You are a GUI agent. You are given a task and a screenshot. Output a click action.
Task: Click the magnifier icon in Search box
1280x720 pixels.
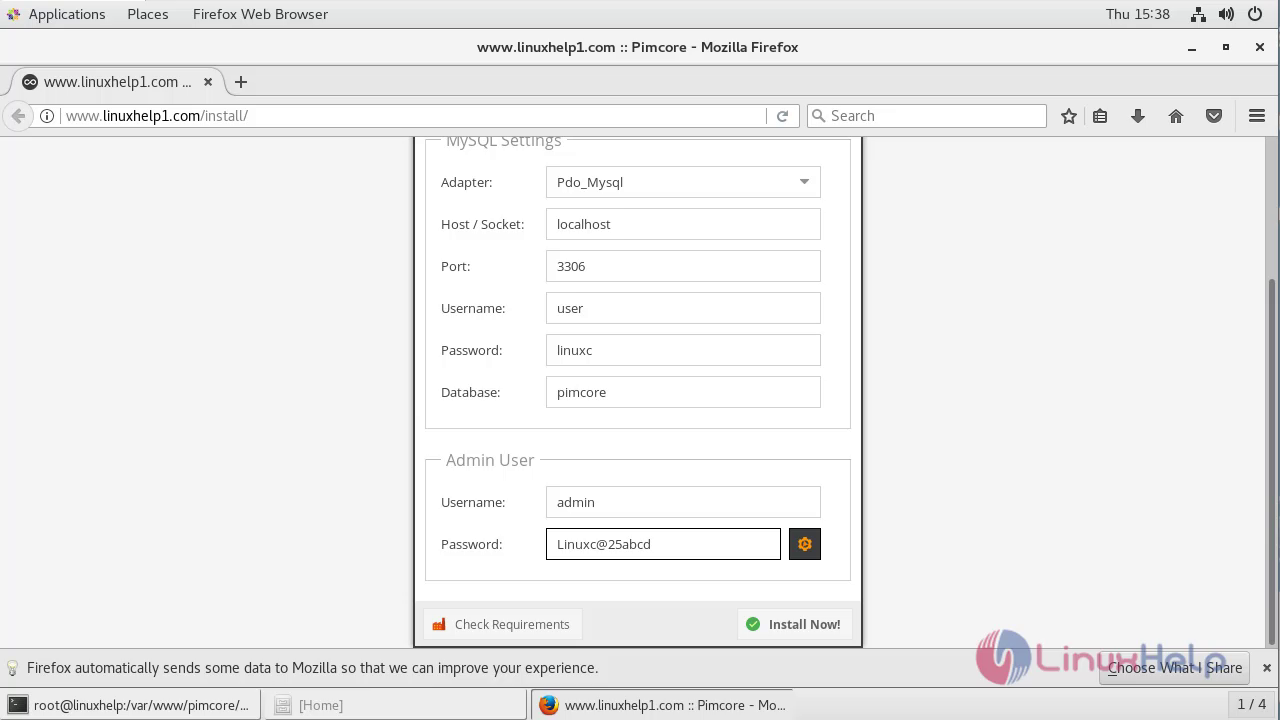[818, 116]
